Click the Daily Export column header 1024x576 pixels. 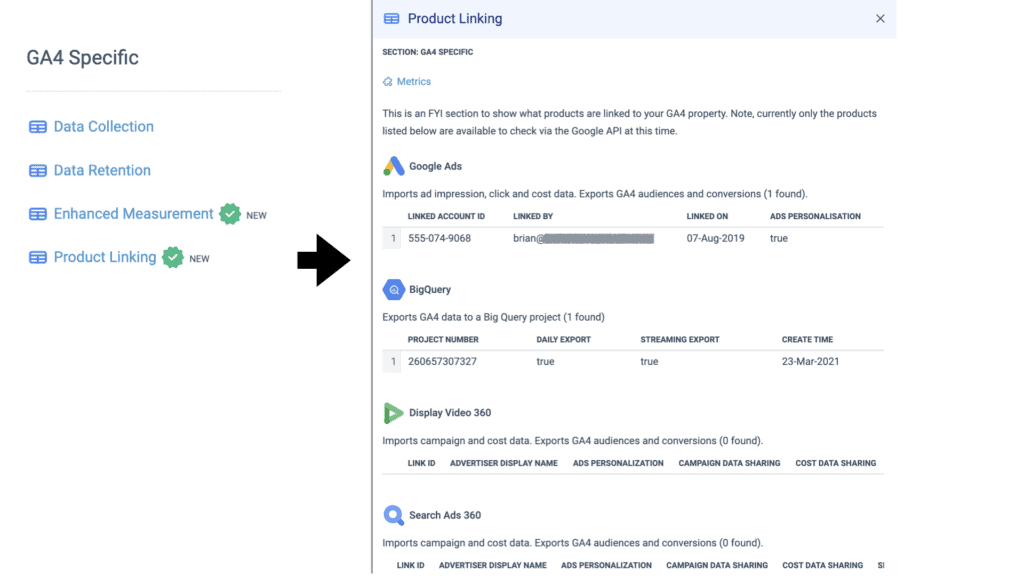tap(564, 340)
